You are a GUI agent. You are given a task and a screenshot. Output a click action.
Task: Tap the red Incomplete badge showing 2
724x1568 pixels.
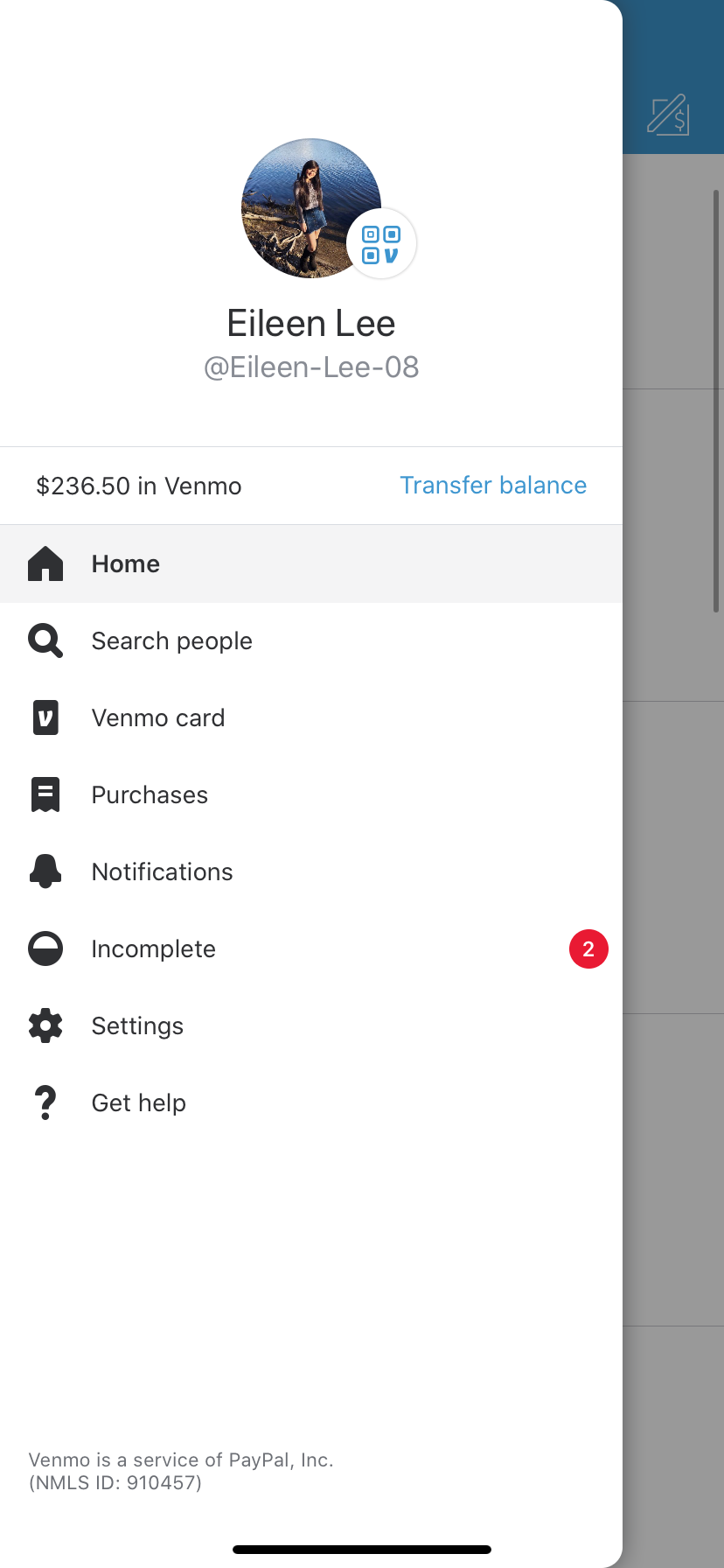[588, 949]
